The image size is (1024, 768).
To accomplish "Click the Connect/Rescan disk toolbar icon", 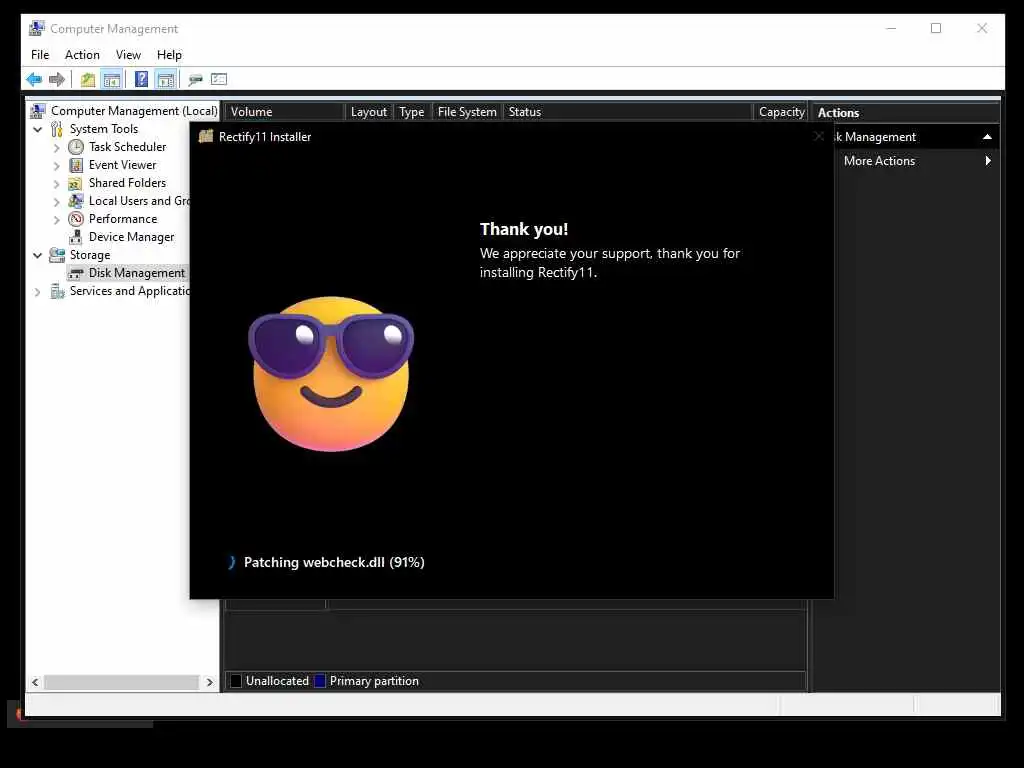I will (195, 80).
